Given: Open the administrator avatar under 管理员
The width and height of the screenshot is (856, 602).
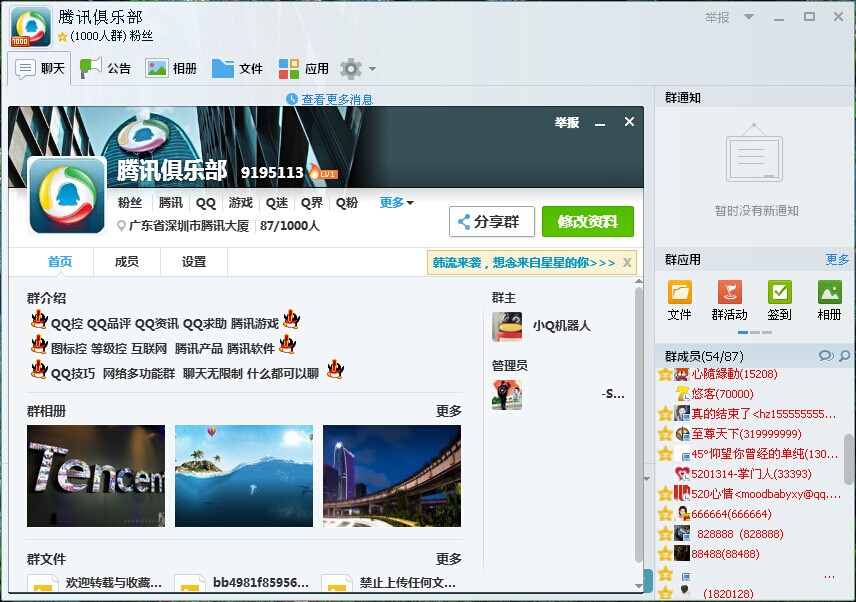Looking at the screenshot, I should (x=507, y=395).
